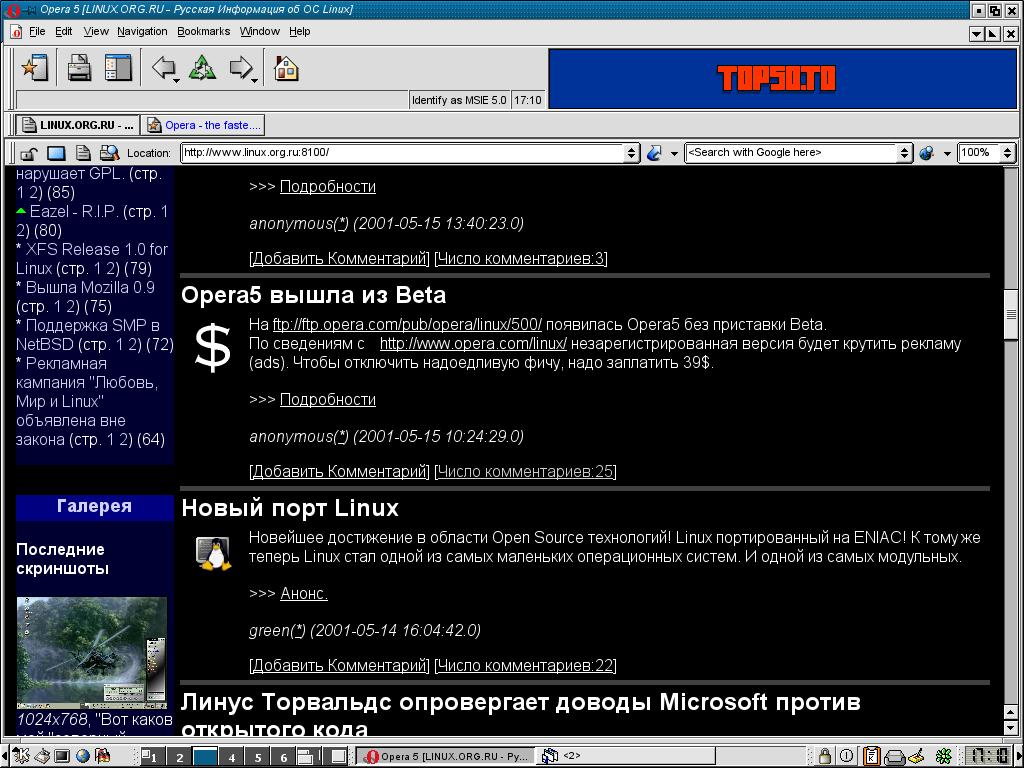Click the gallery screenshot thumbnail
Viewport: 1024px width, 768px height.
(x=92, y=652)
